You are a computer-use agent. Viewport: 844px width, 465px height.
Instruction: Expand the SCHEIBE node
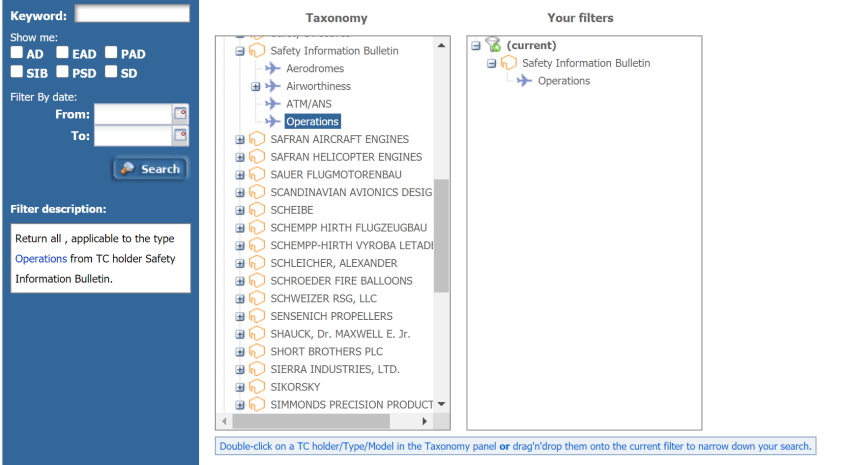pos(240,210)
